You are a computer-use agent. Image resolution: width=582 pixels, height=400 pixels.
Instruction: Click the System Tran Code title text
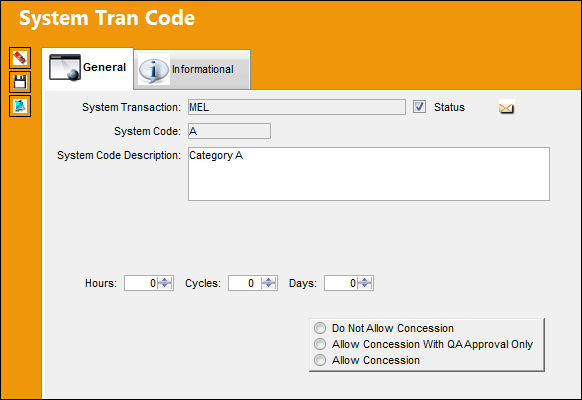click(107, 18)
